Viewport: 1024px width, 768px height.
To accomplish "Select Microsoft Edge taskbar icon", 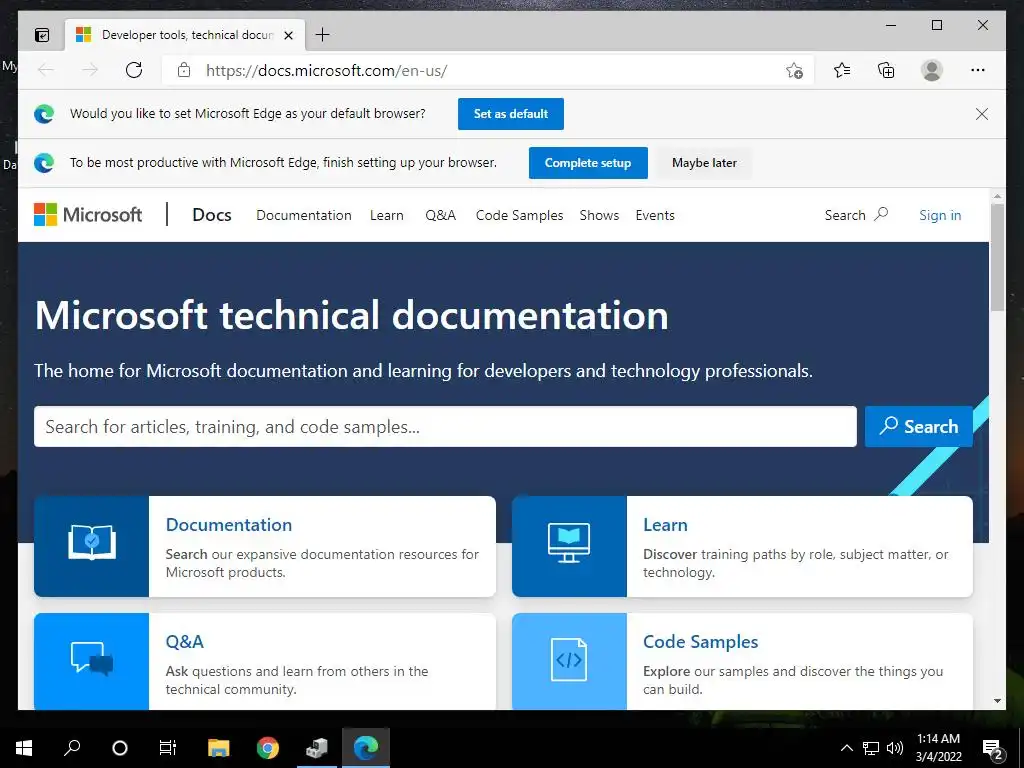I will [366, 748].
